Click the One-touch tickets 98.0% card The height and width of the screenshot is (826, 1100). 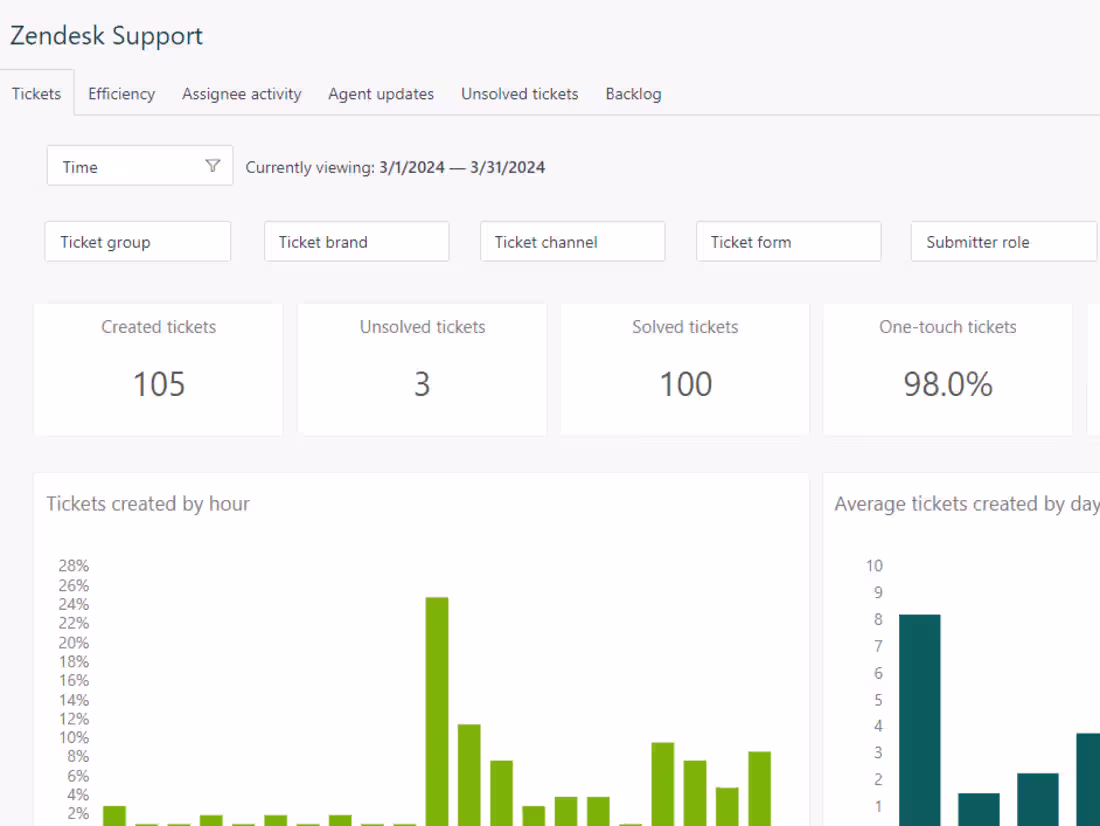click(947, 369)
